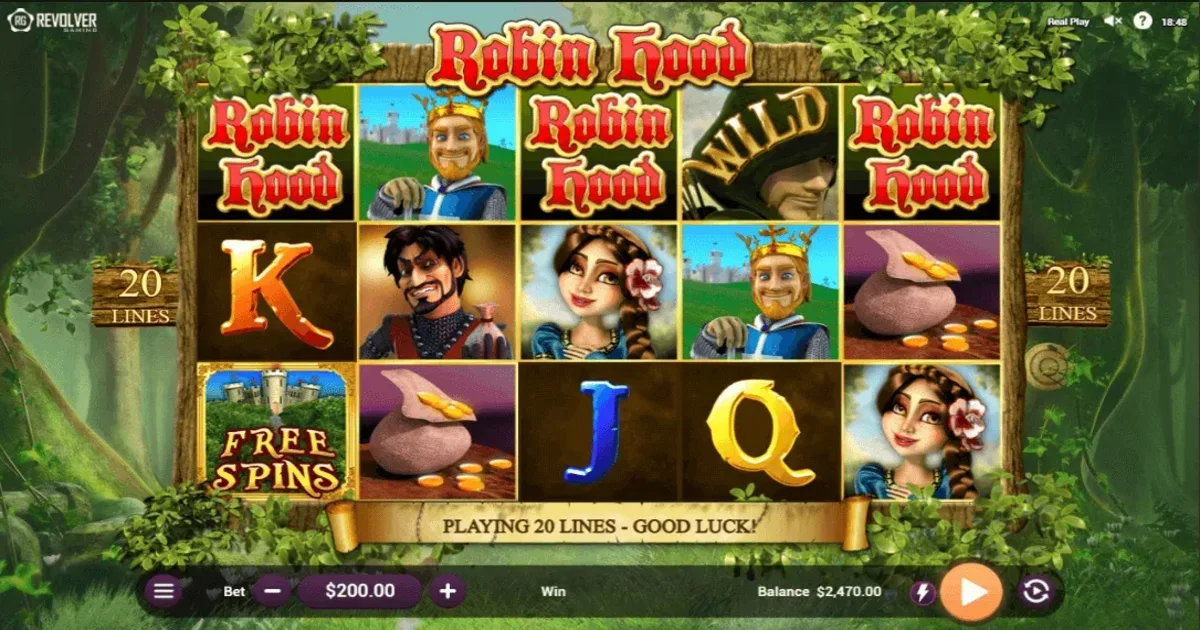Click the archery target on right tree
The width and height of the screenshot is (1200, 630).
pyautogui.click(x=1047, y=366)
